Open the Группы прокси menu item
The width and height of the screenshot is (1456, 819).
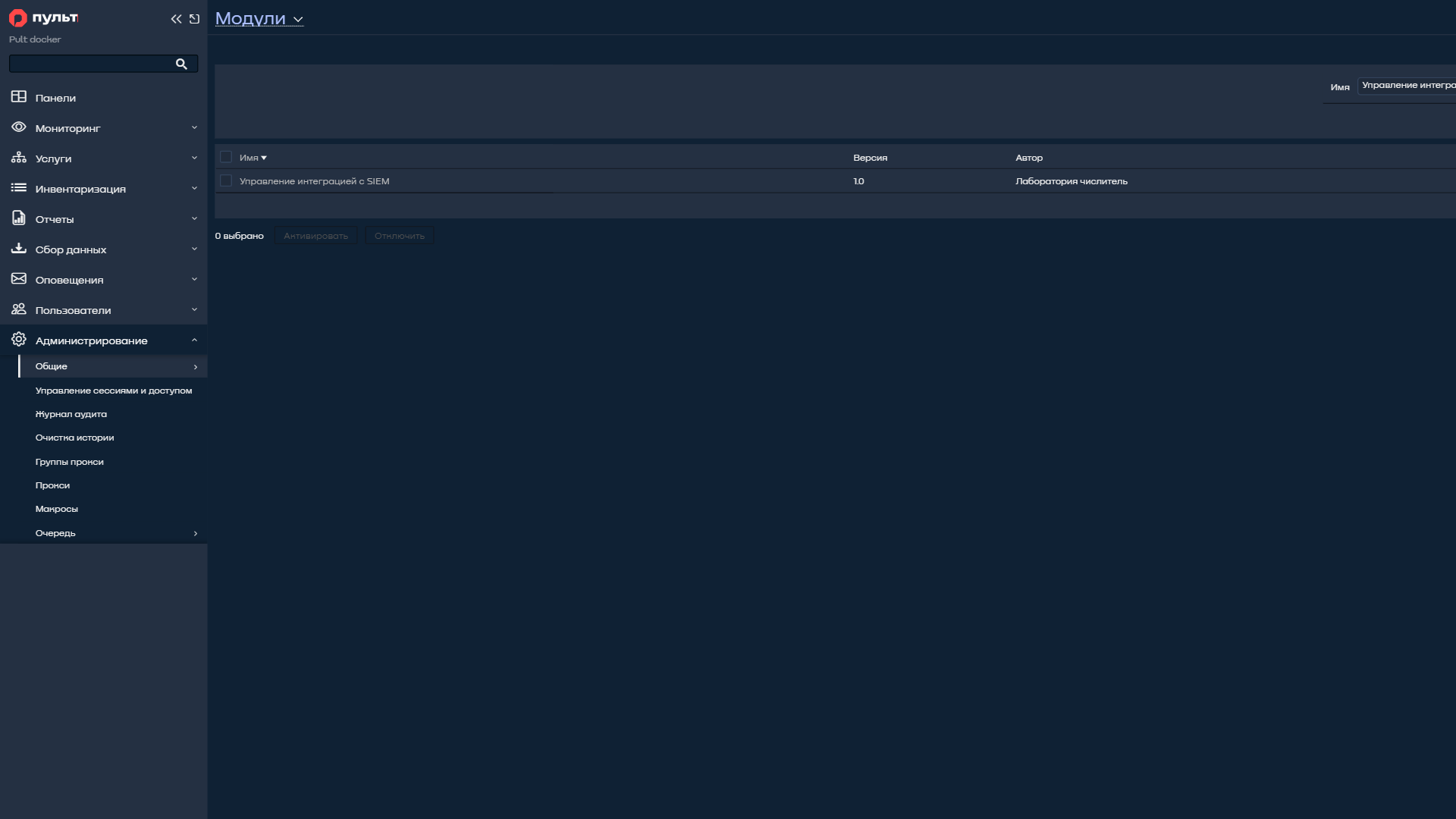[70, 462]
